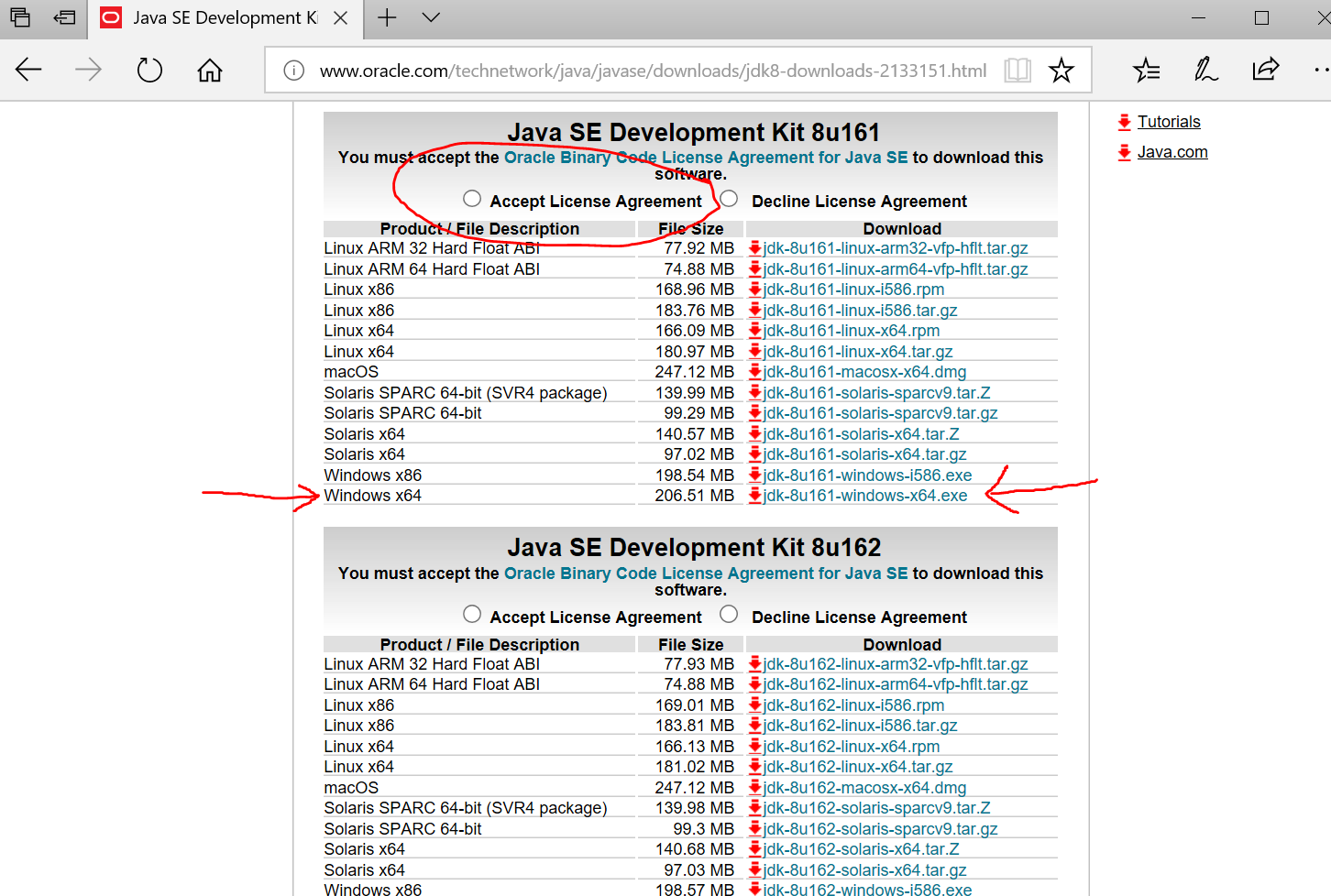Viewport: 1331px width, 896px height.
Task: Open the tab preview chevron
Action: click(431, 17)
